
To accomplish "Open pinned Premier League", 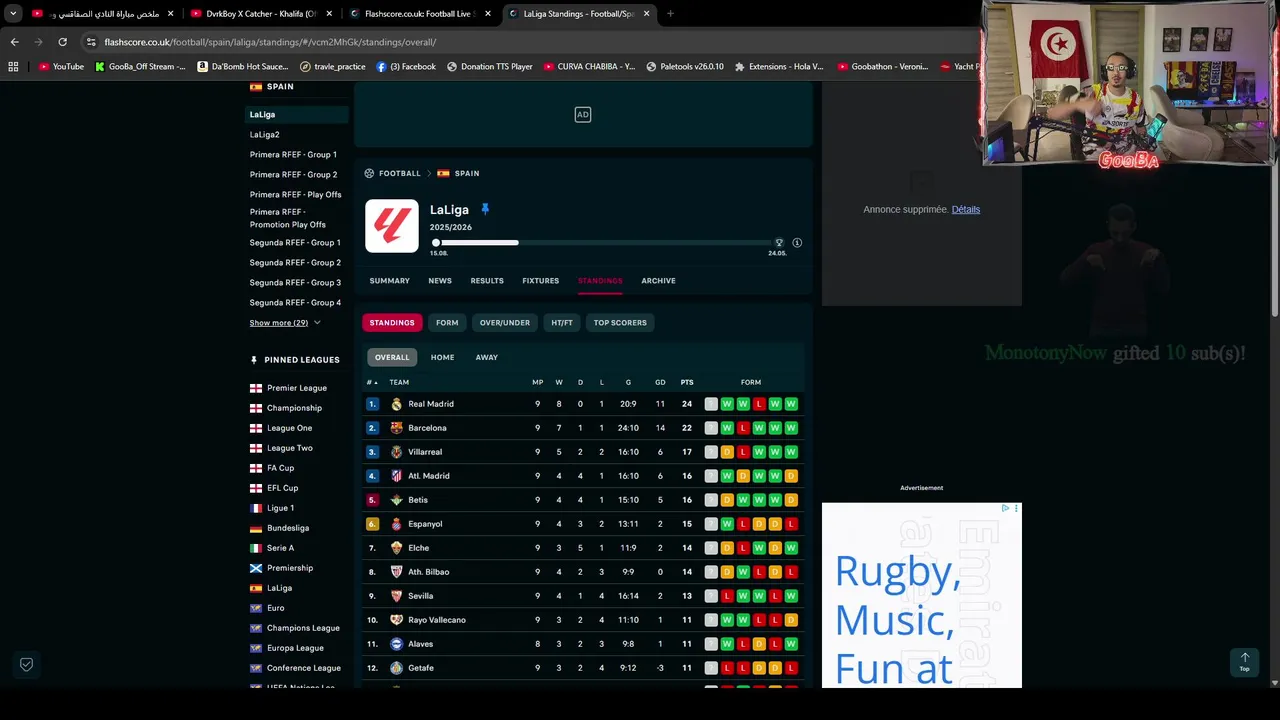I will [297, 388].
